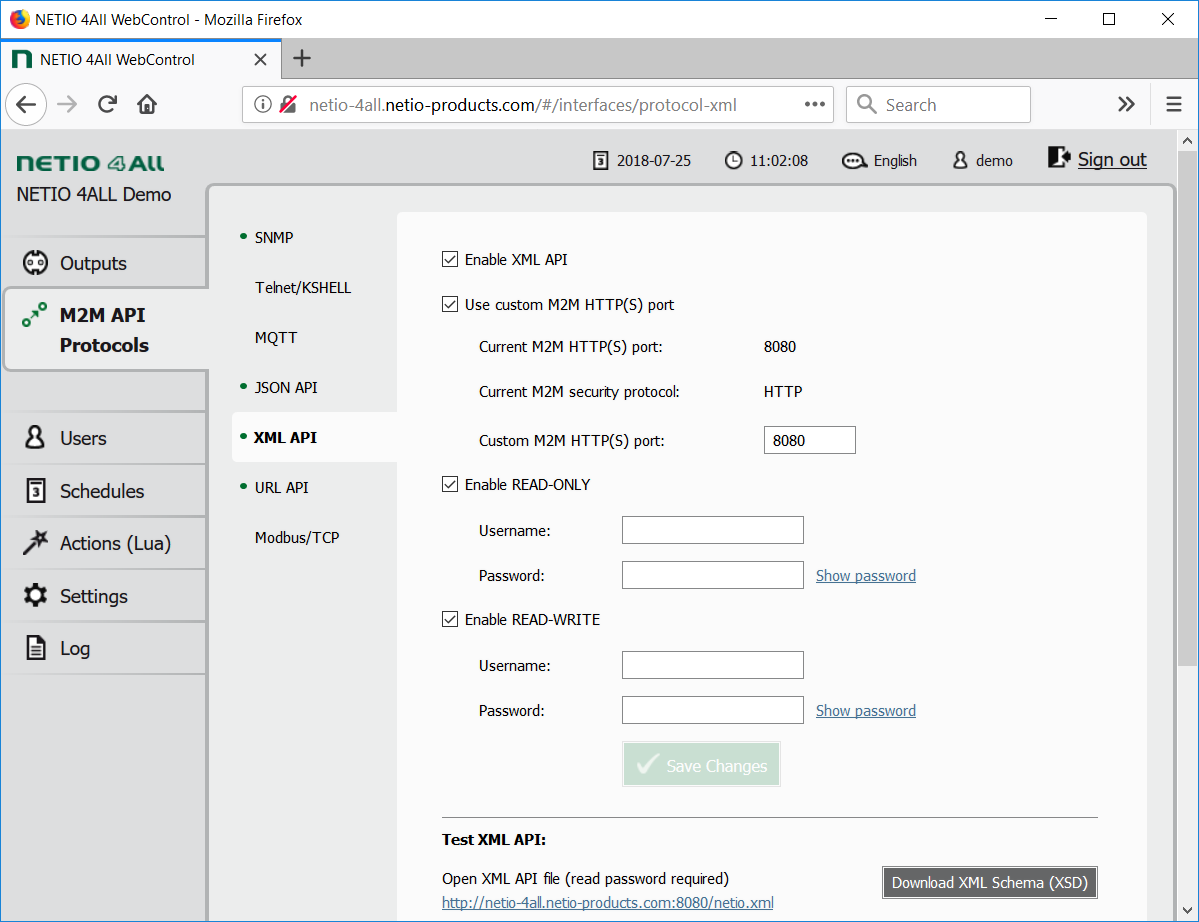Select the URL API protocol
The width and height of the screenshot is (1199, 922).
click(281, 488)
